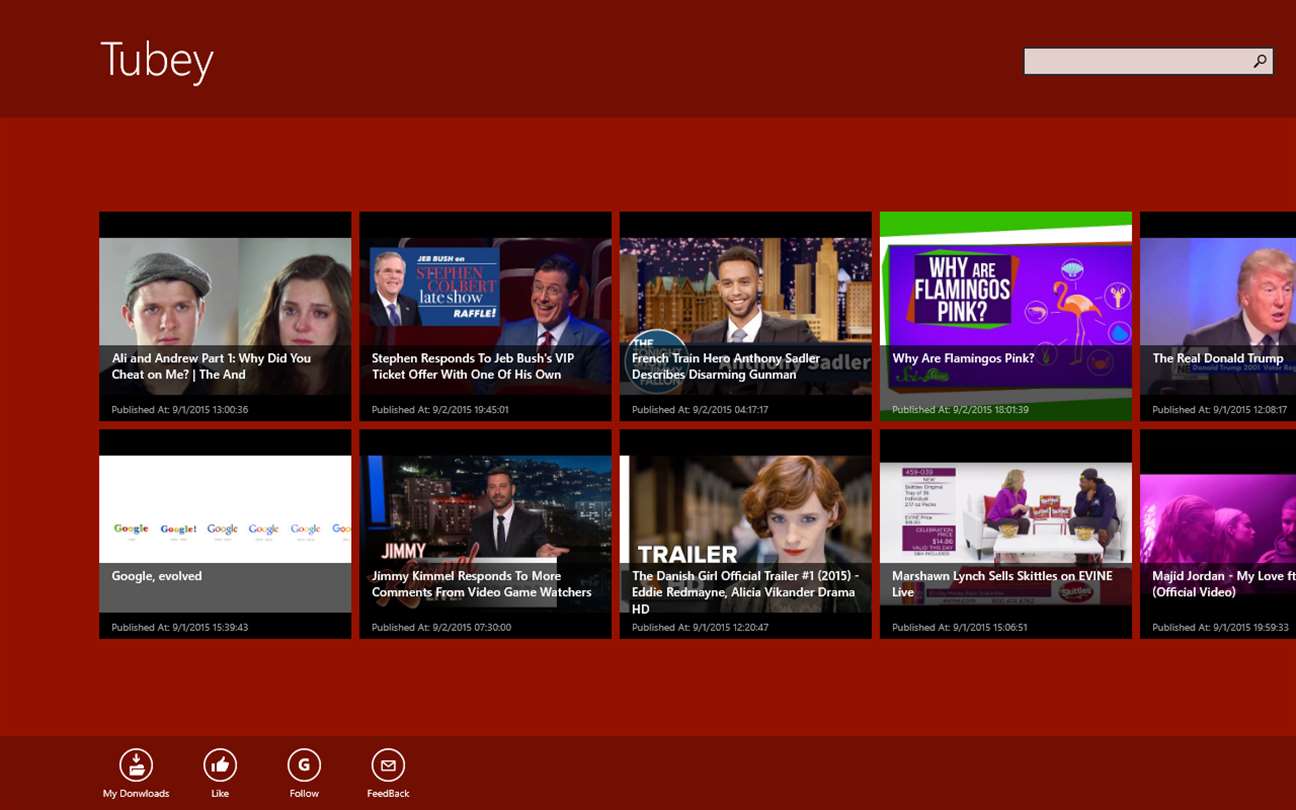Click the Like thumbs-up icon
Image resolution: width=1296 pixels, height=810 pixels.
pyautogui.click(x=220, y=765)
